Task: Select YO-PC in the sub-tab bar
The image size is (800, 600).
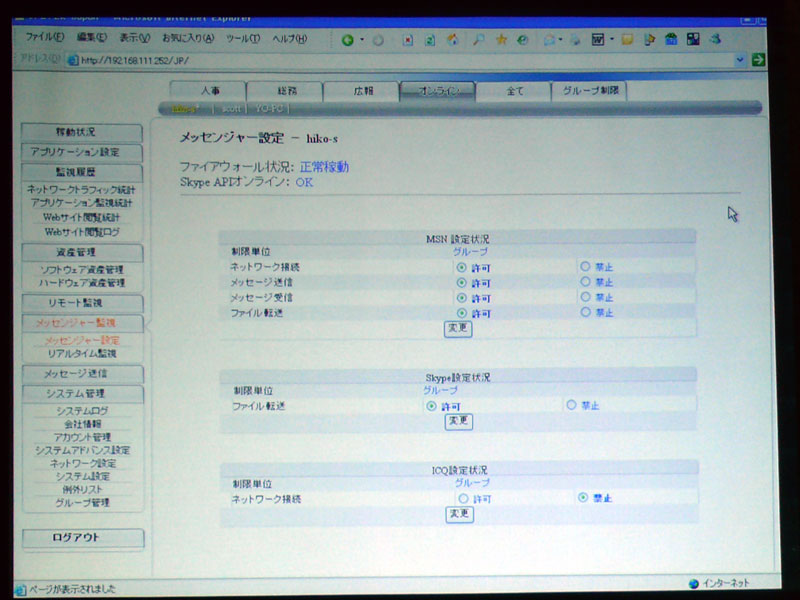Action: (269, 109)
